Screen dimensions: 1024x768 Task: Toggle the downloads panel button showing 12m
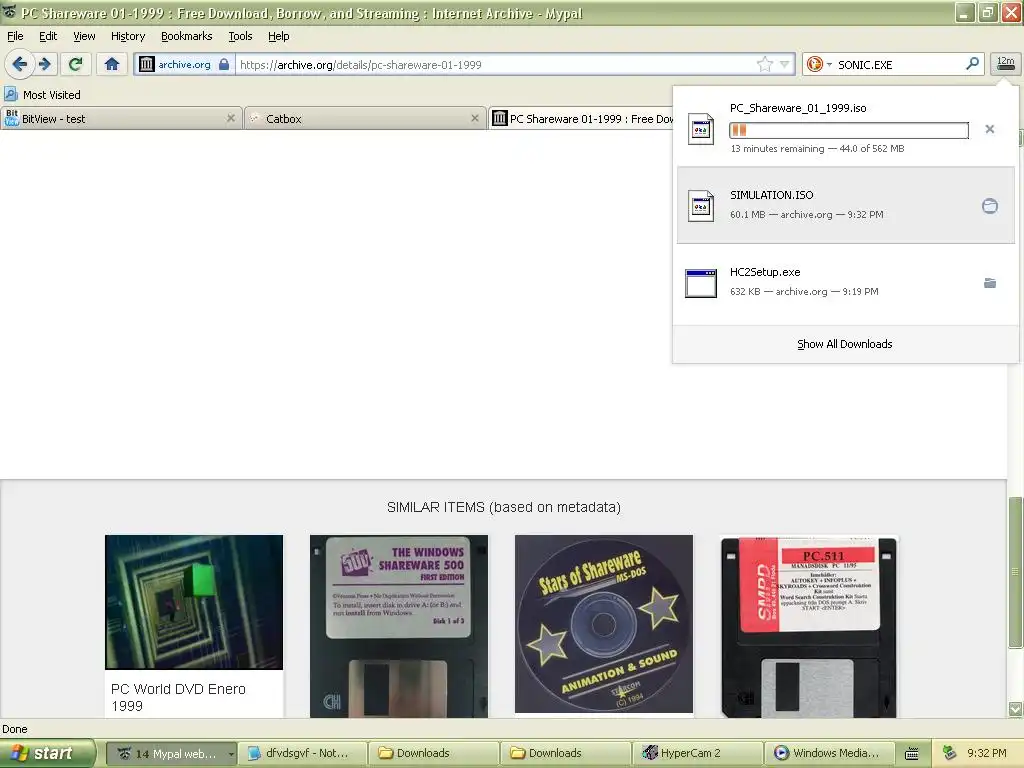coord(1005,63)
